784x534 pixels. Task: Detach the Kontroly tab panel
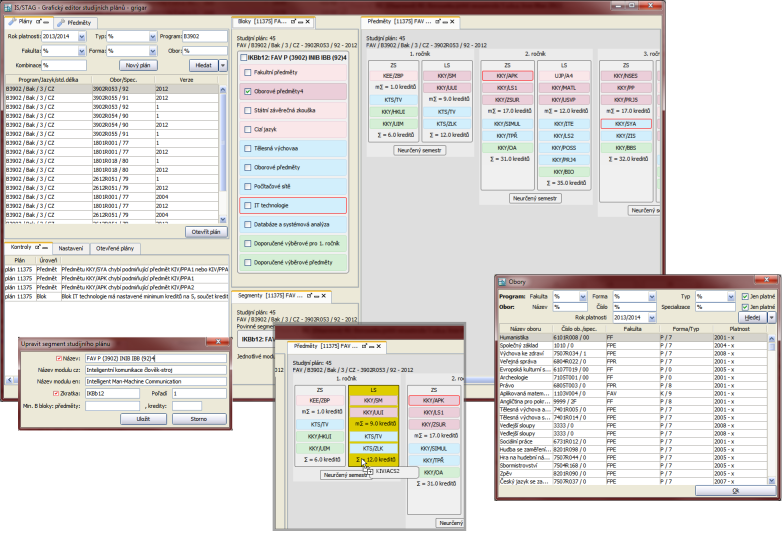(x=38, y=247)
